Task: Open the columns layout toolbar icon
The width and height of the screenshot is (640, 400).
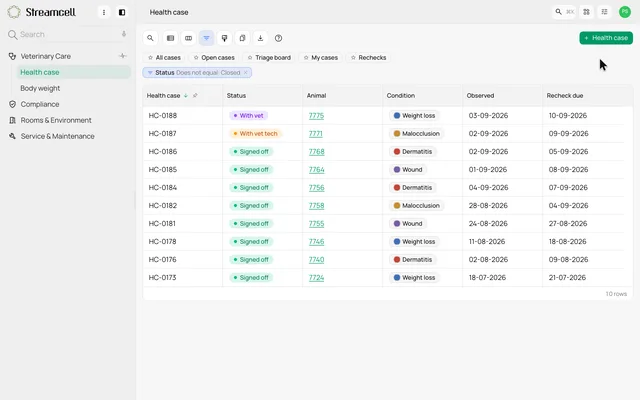Action: (x=188, y=38)
